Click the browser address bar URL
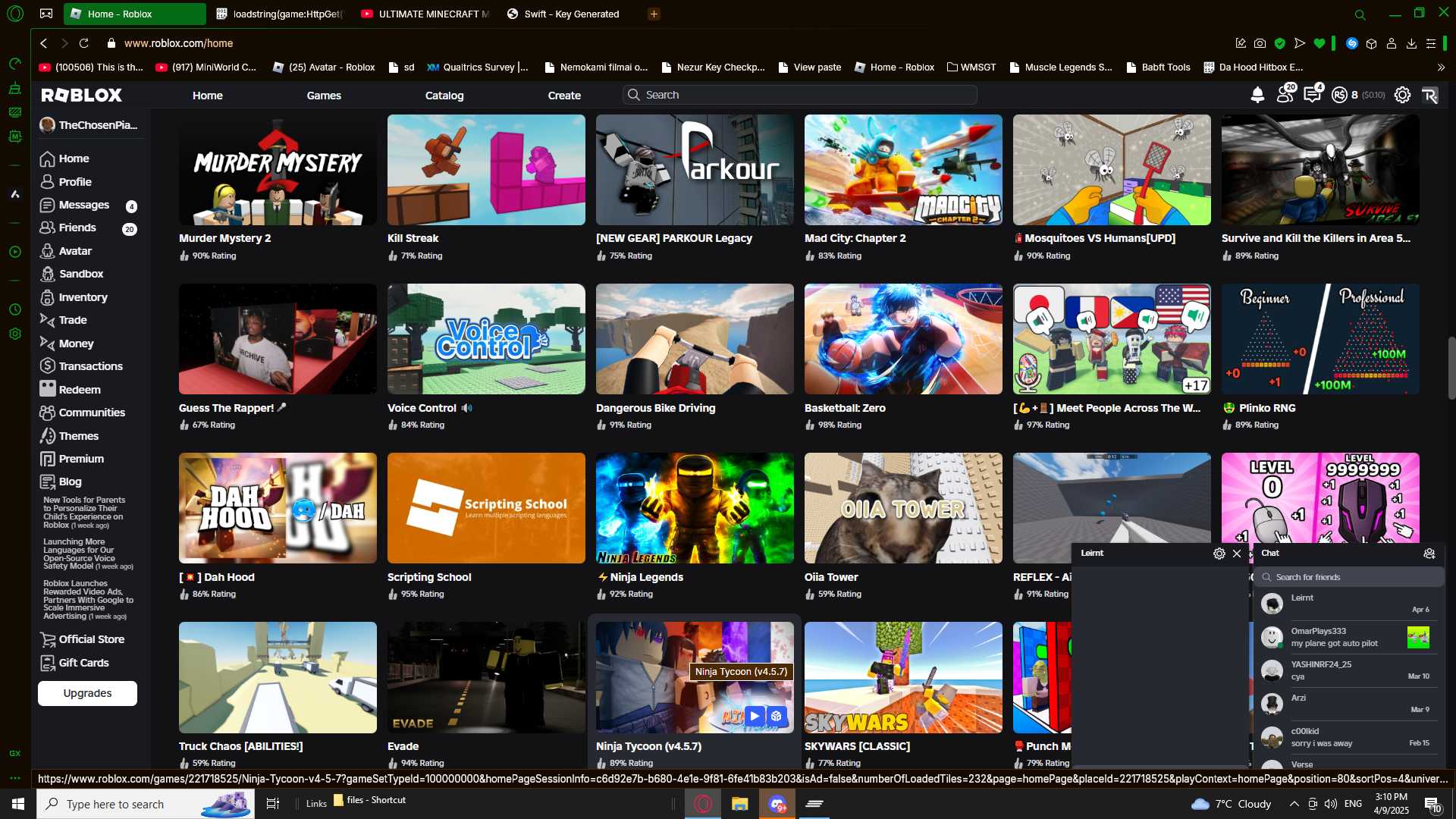 178,43
